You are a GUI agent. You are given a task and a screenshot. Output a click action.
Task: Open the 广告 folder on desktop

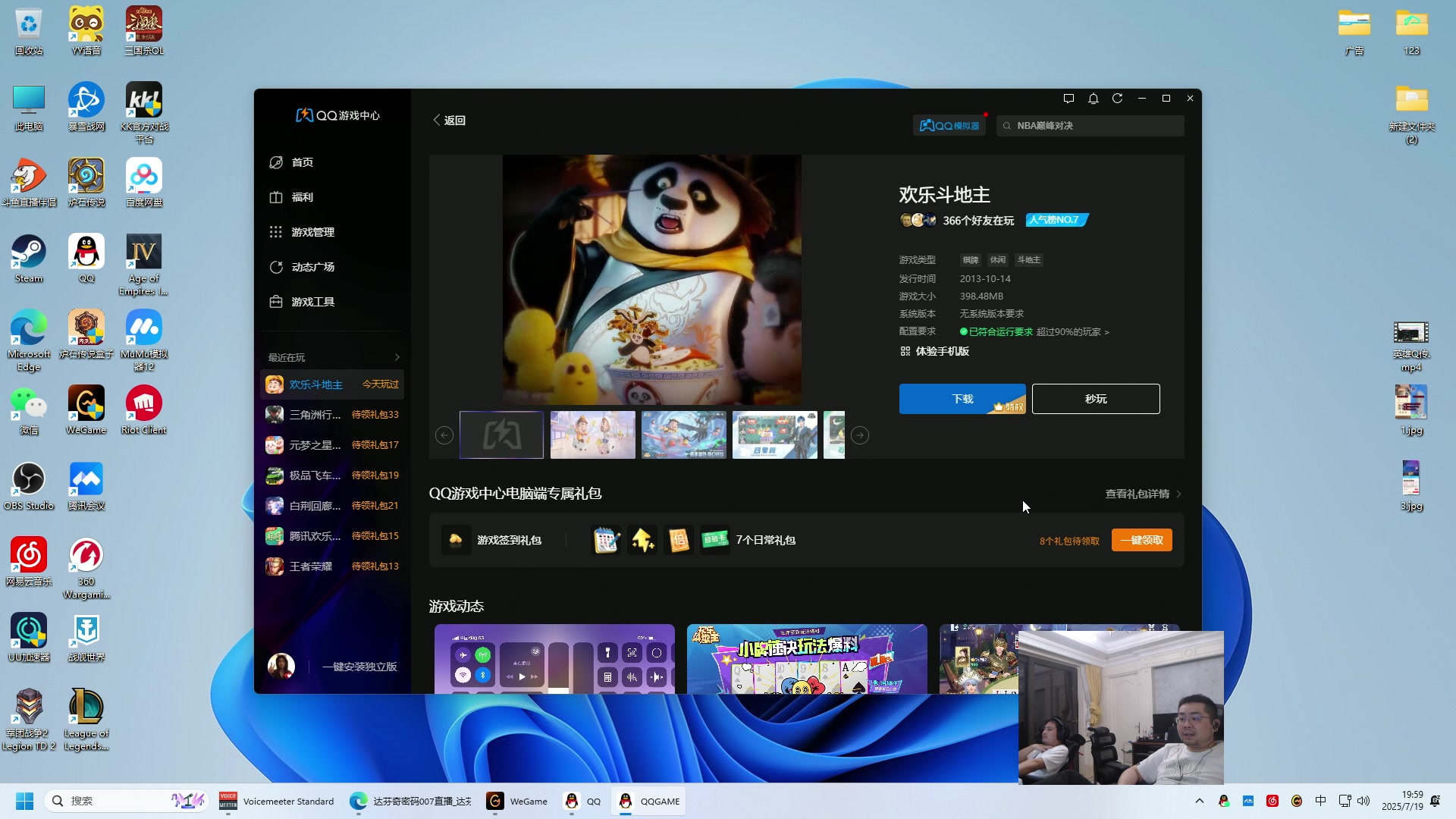click(1354, 32)
